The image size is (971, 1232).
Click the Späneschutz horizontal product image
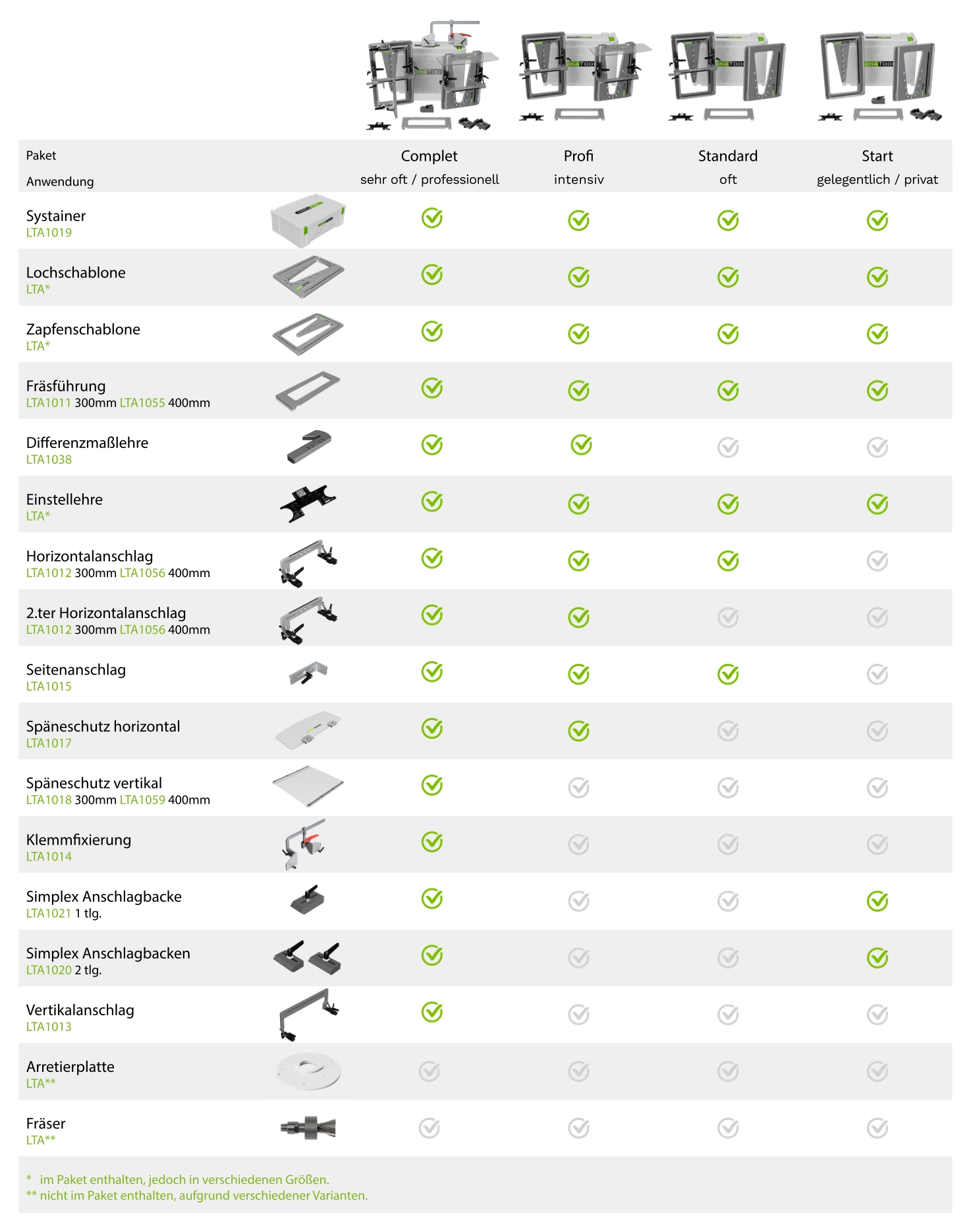pyautogui.click(x=308, y=730)
